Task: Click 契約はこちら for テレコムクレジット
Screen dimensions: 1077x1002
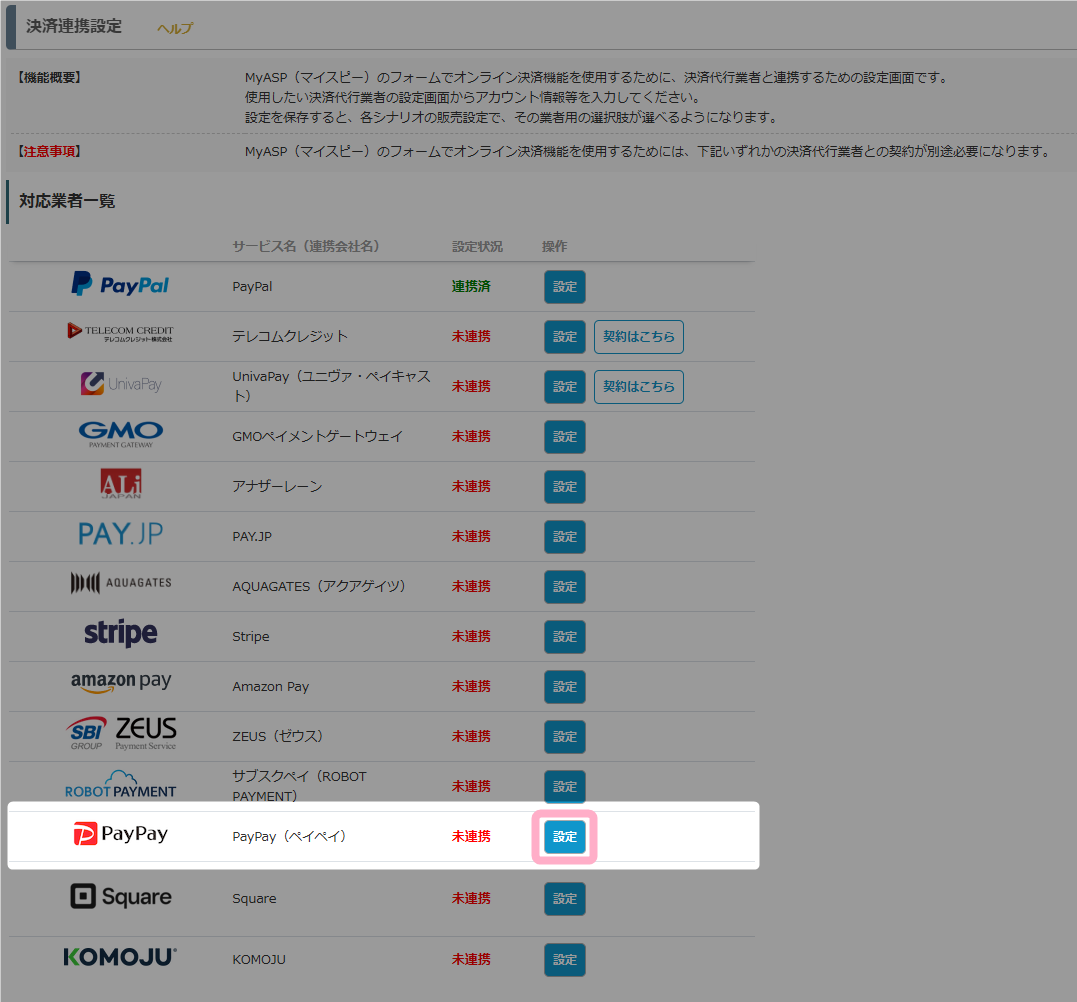Action: coord(638,337)
